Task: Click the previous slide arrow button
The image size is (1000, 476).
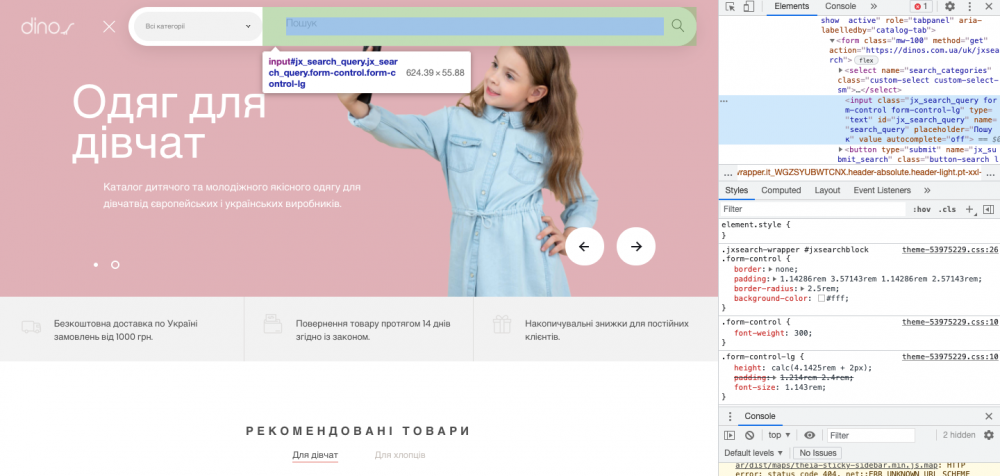Action: tap(584, 246)
